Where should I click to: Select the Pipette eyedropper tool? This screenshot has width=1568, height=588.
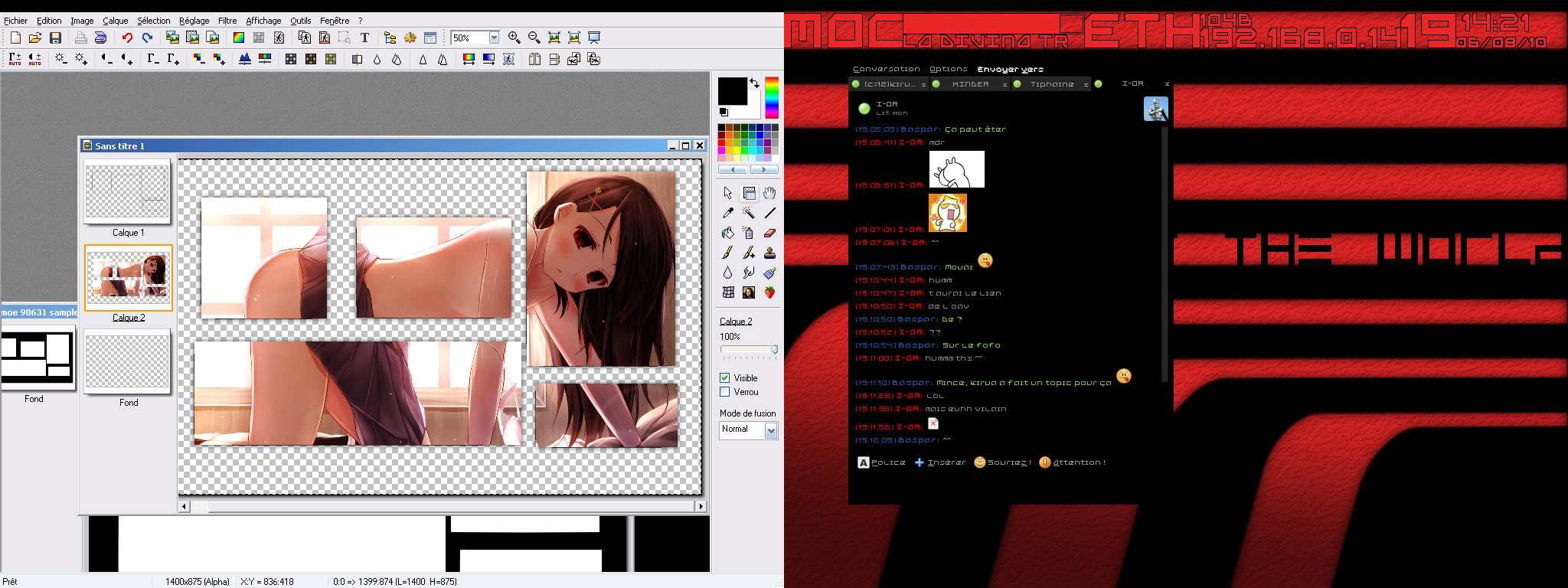click(728, 213)
